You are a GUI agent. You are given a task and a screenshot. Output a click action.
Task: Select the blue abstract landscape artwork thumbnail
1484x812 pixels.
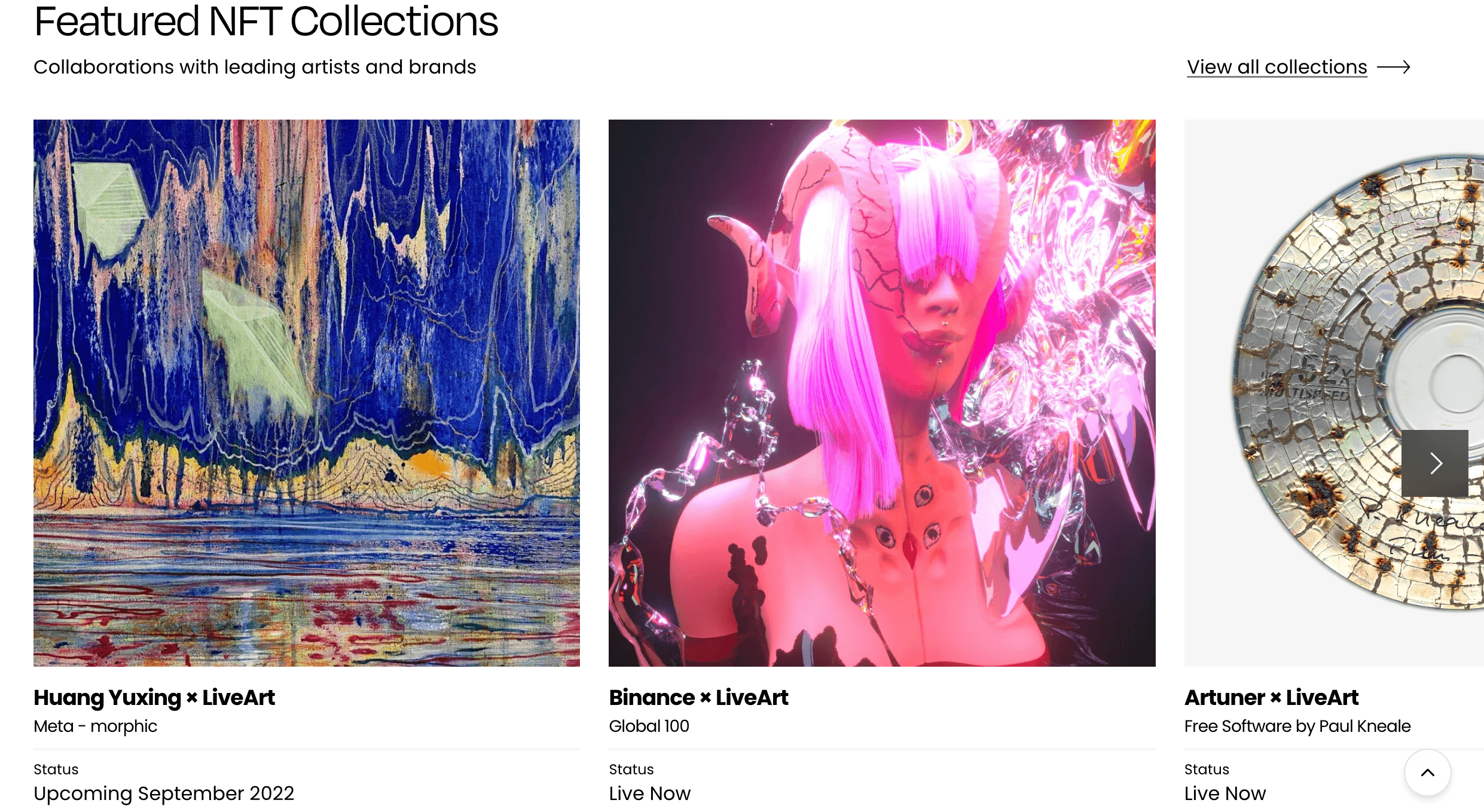tap(307, 393)
